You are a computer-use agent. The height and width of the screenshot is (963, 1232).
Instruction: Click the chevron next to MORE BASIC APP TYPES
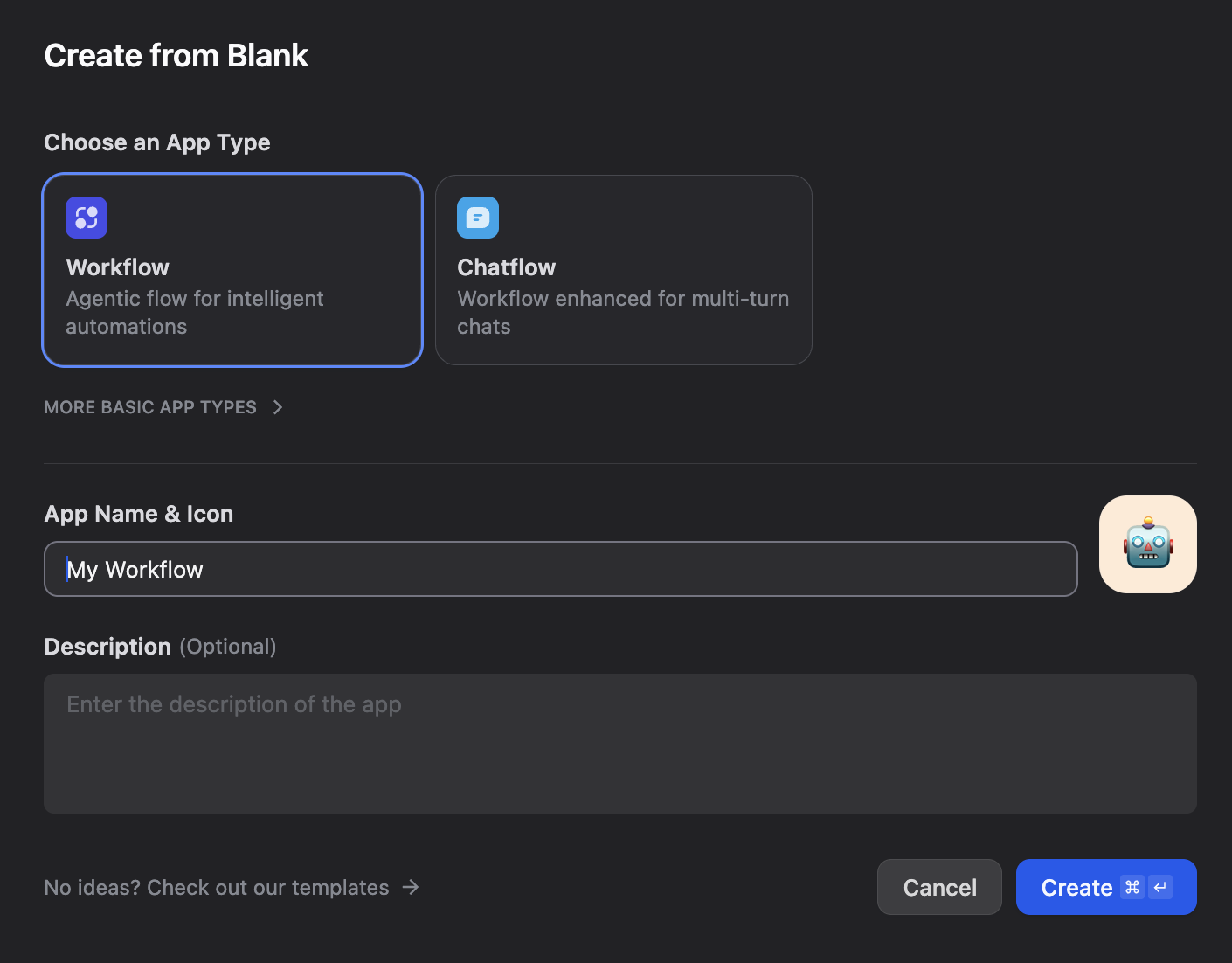click(x=277, y=407)
